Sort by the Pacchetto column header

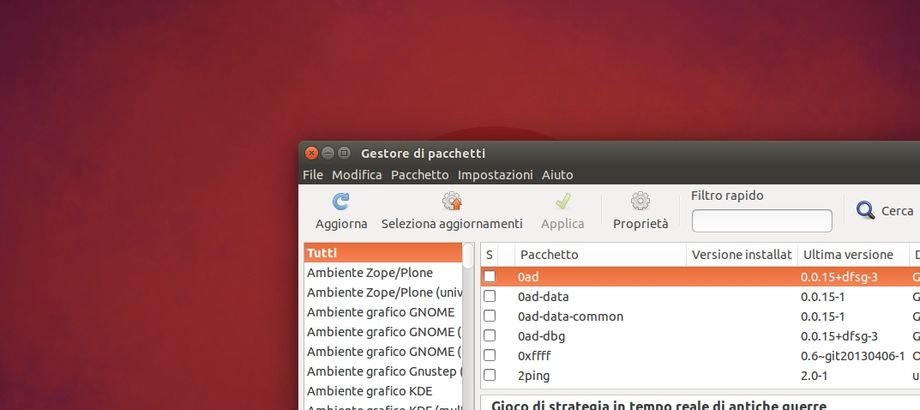pos(601,255)
